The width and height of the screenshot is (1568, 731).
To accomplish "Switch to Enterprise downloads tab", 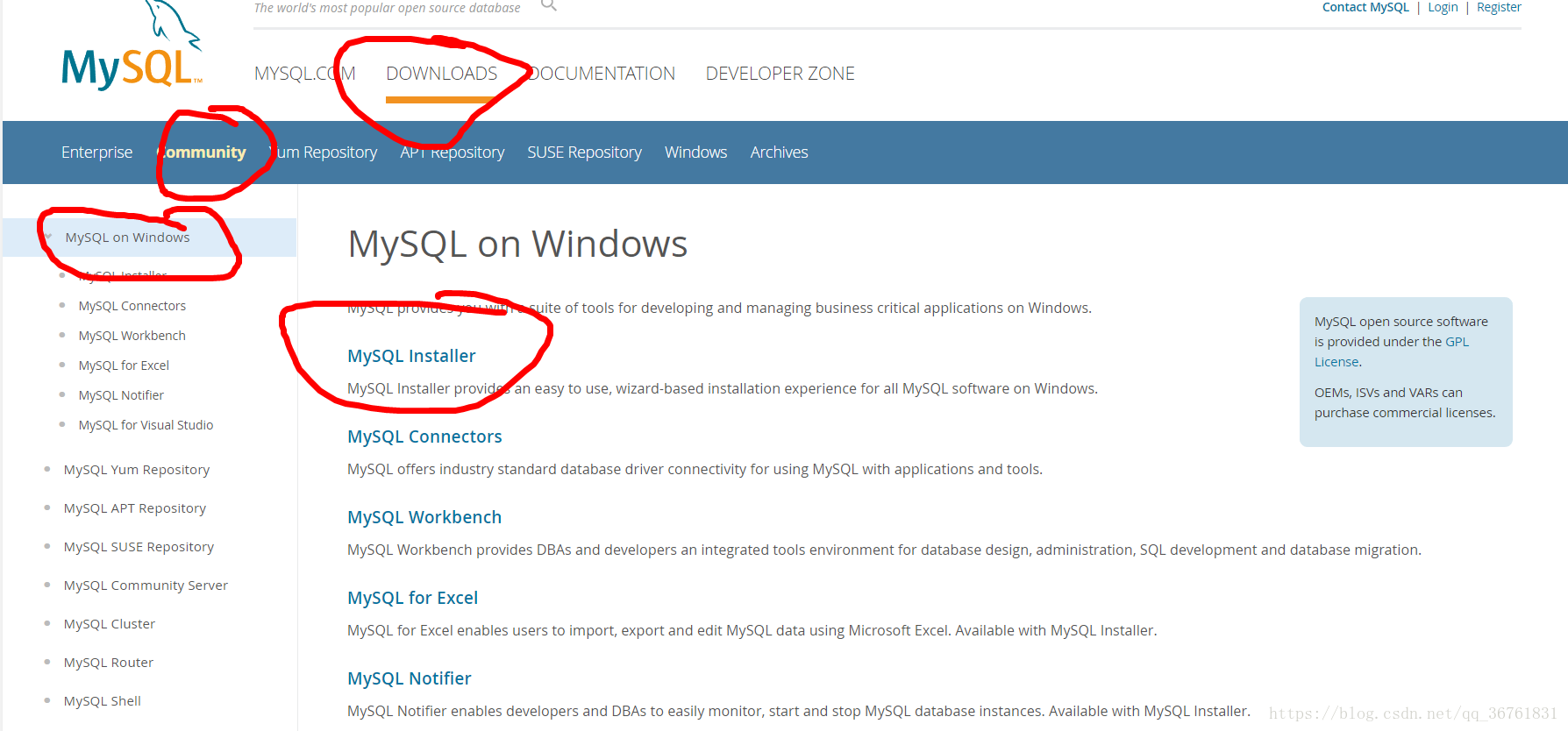I will click(x=96, y=153).
